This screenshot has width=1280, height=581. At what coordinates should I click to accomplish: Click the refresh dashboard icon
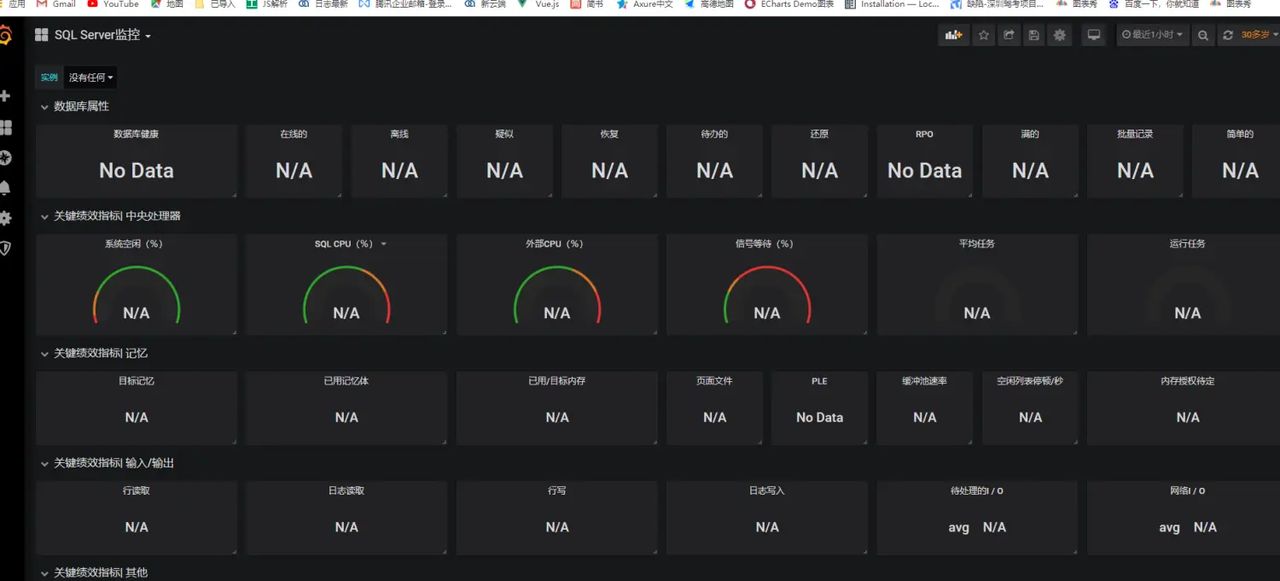click(1228, 34)
